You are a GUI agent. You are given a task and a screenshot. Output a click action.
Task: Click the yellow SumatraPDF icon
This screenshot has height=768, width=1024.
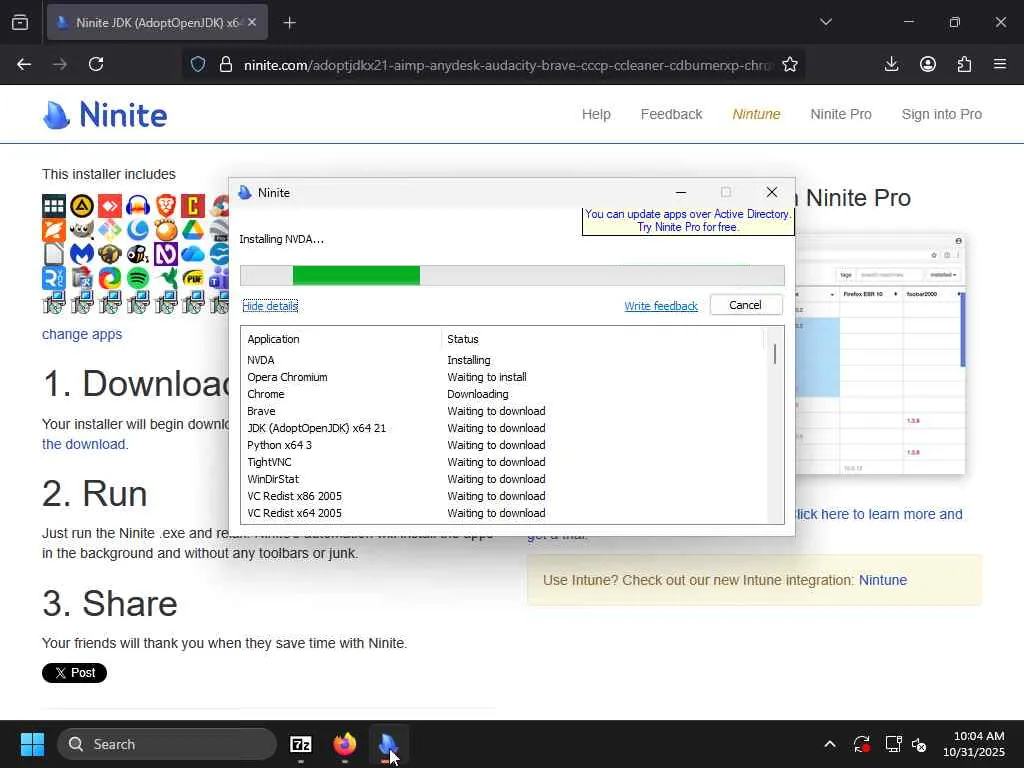pyautogui.click(x=193, y=278)
